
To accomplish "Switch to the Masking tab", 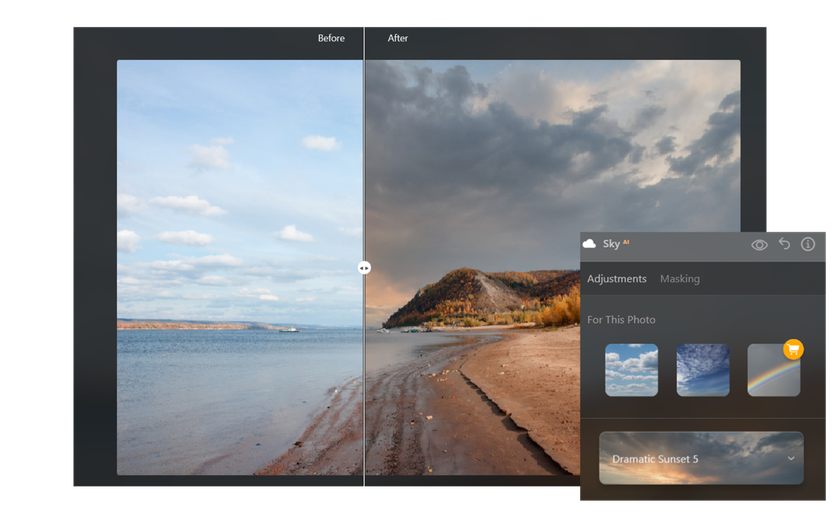I will (x=680, y=279).
